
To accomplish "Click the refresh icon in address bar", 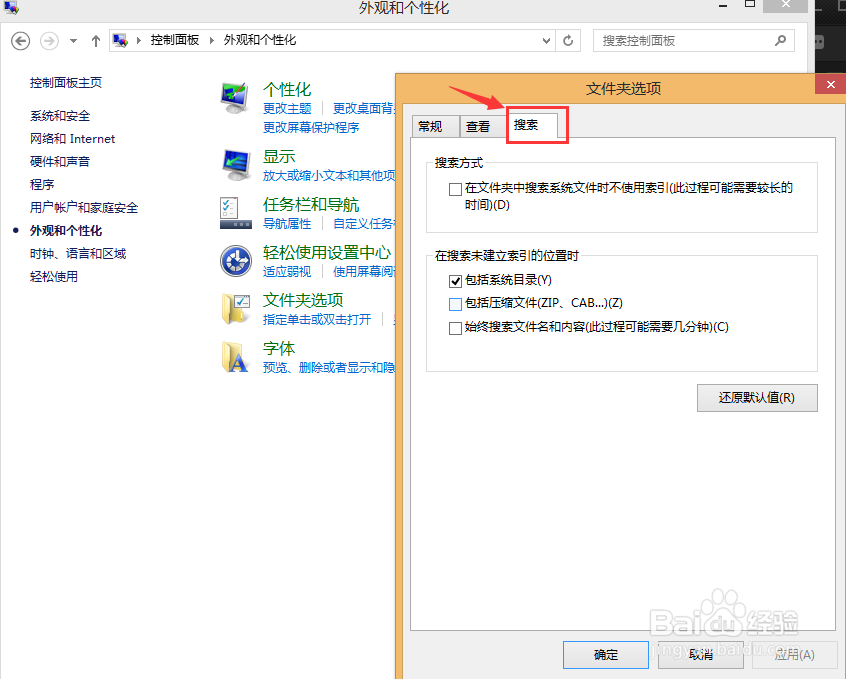I will 568,41.
